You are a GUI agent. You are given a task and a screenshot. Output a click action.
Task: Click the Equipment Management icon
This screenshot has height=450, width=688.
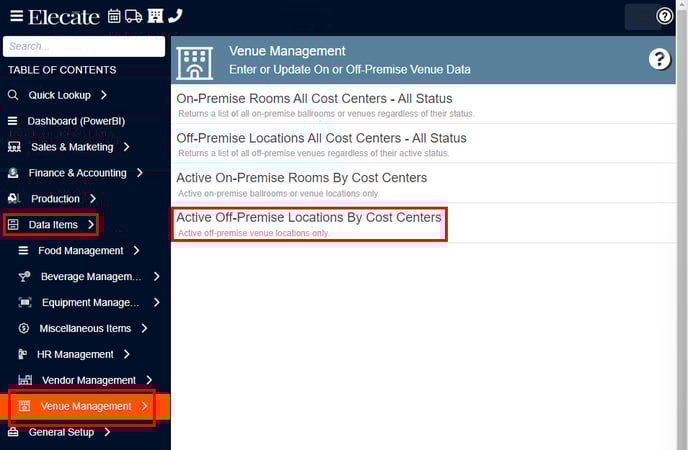[25, 302]
